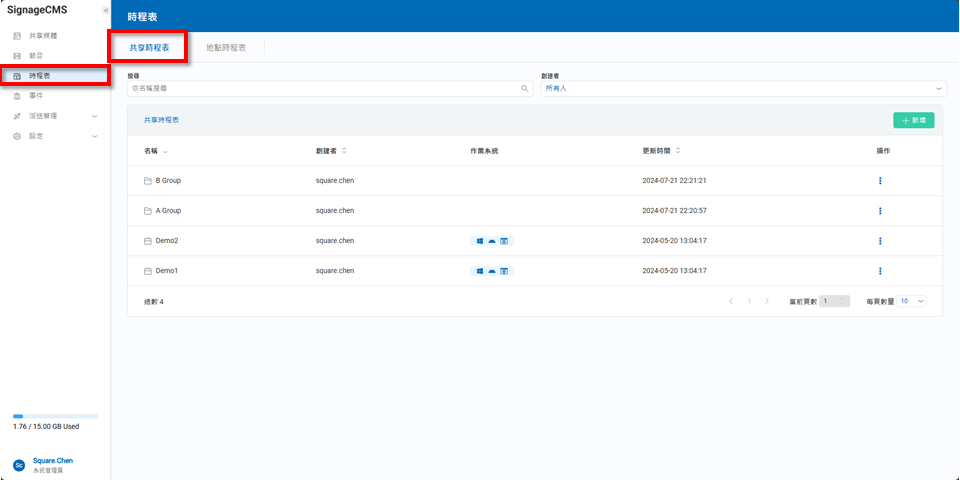The height and width of the screenshot is (480, 960).
Task: Click the Demo1 schedule calendar icon
Action: pyautogui.click(x=148, y=271)
